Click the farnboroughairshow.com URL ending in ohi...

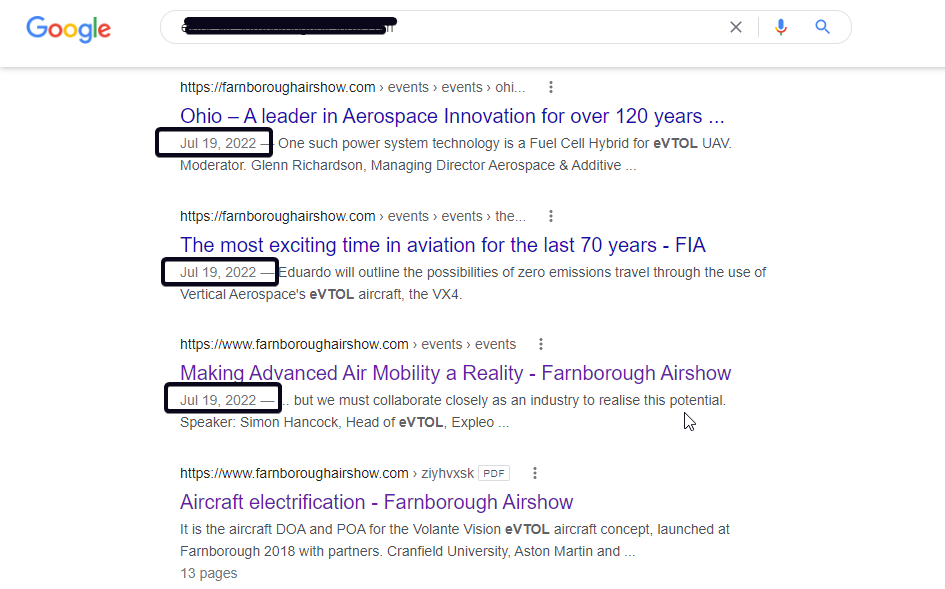(353, 87)
